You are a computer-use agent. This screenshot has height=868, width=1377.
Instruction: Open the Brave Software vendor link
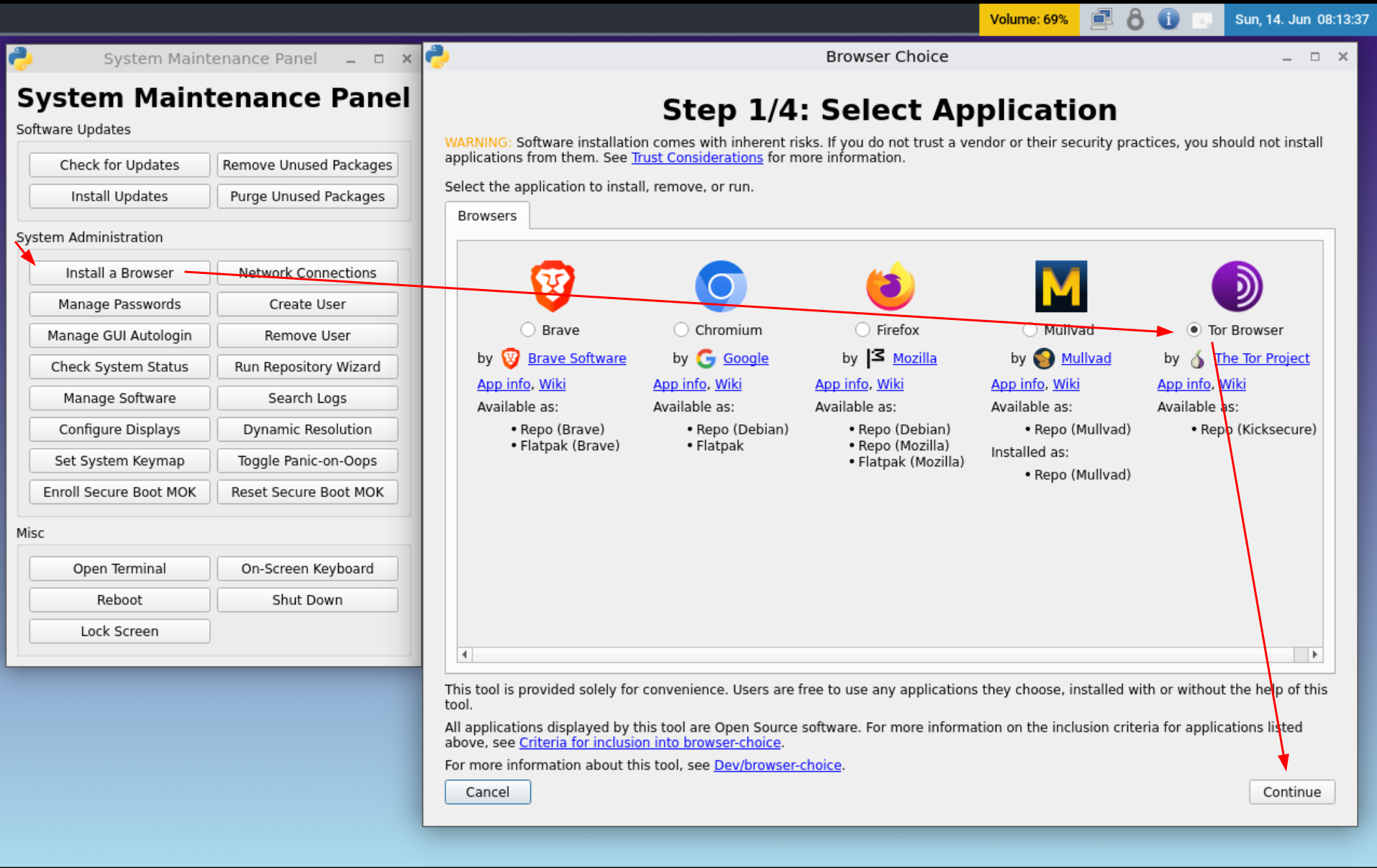pos(577,358)
